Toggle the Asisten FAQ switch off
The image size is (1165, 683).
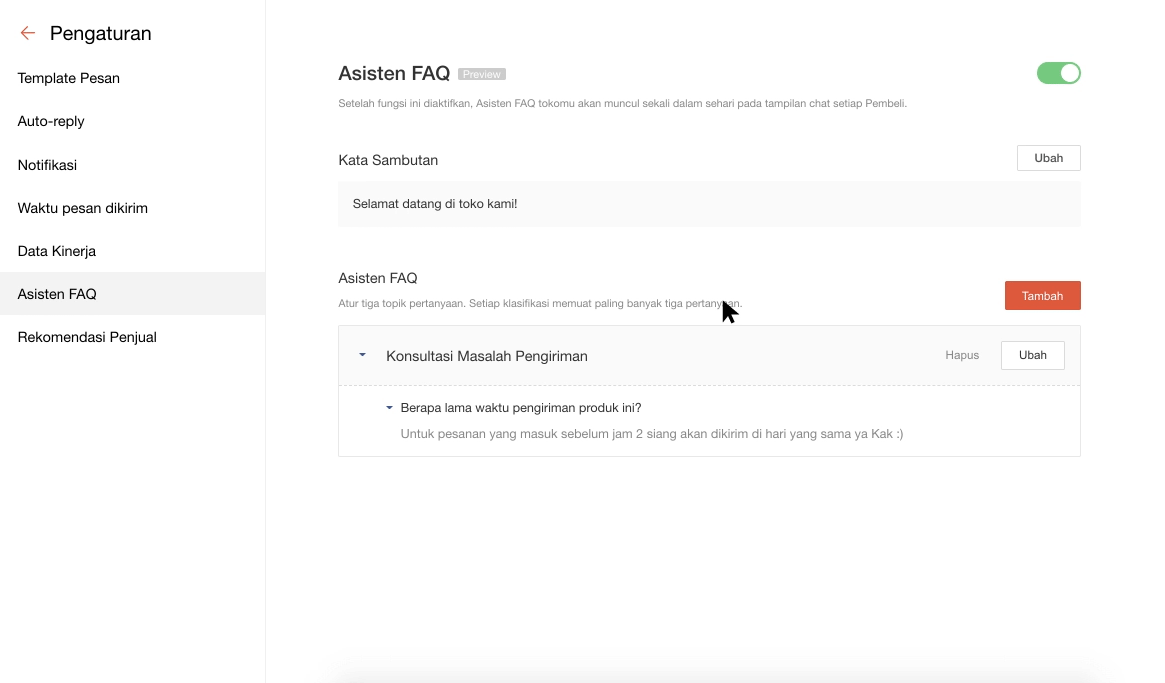point(1059,73)
